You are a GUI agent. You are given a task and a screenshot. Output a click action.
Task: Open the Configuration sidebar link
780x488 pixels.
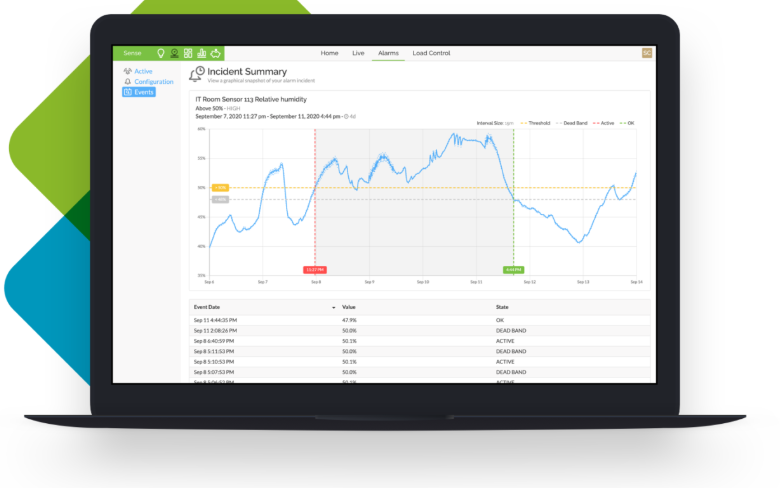154,82
